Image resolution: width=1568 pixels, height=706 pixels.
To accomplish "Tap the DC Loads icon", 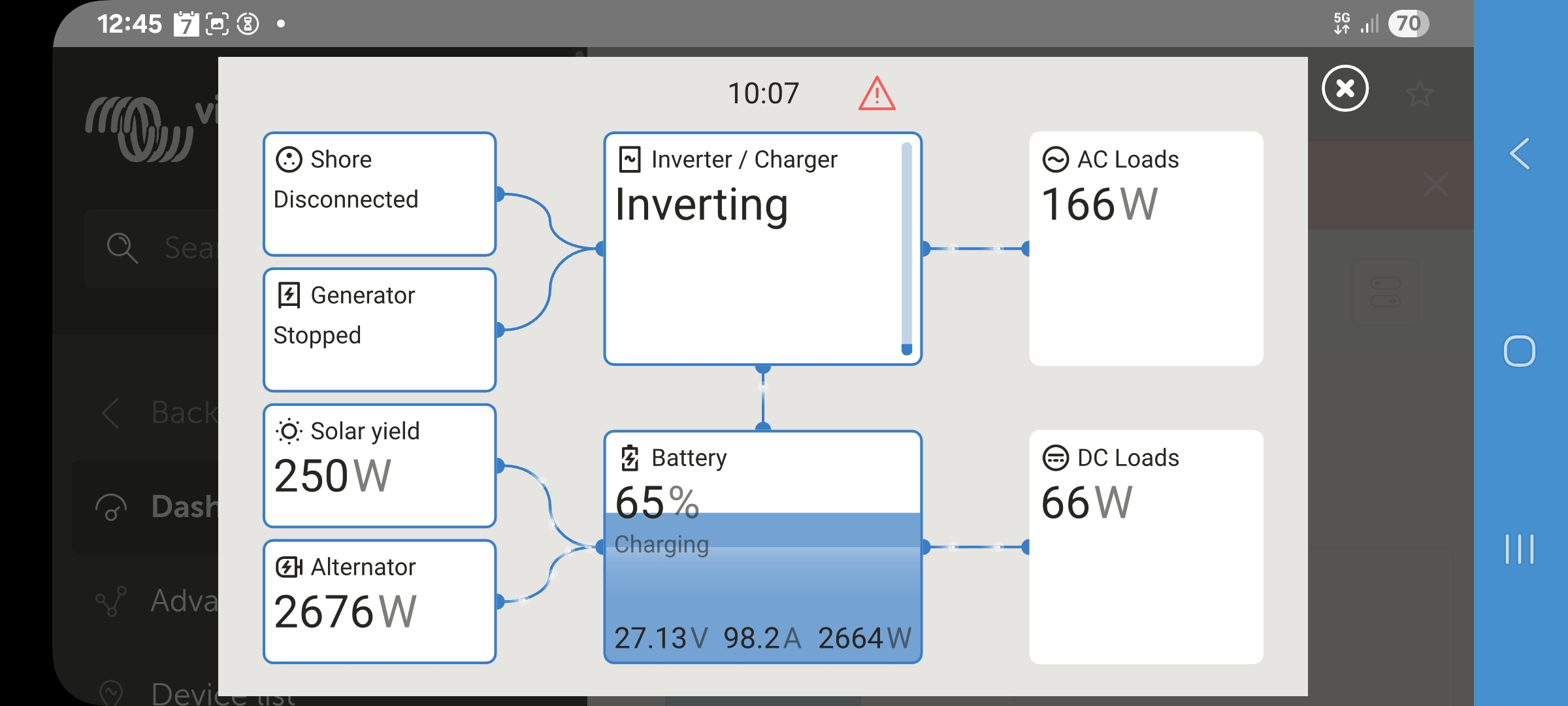I will (x=1055, y=458).
